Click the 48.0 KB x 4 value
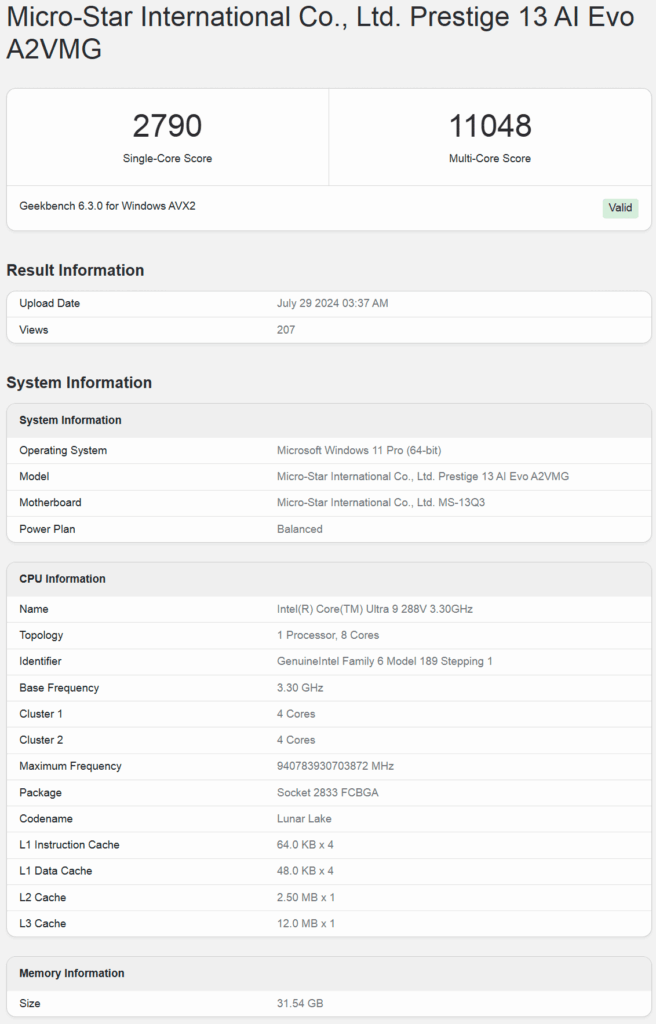Viewport: 656px width, 1024px height. click(x=305, y=871)
